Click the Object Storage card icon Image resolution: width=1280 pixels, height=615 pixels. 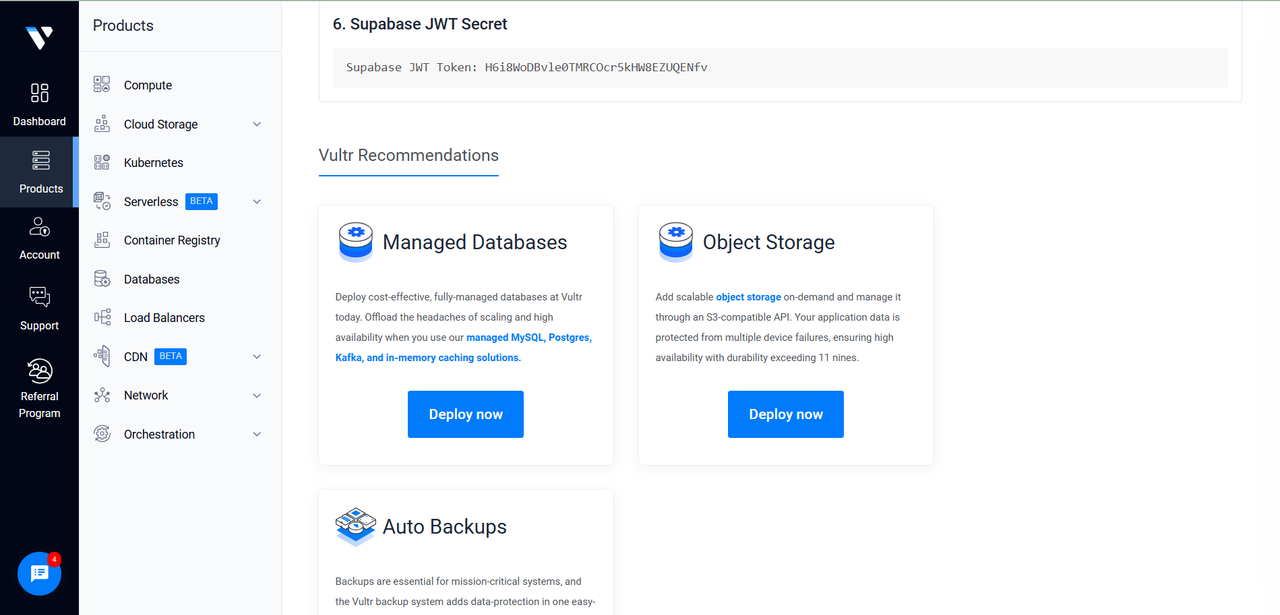675,242
